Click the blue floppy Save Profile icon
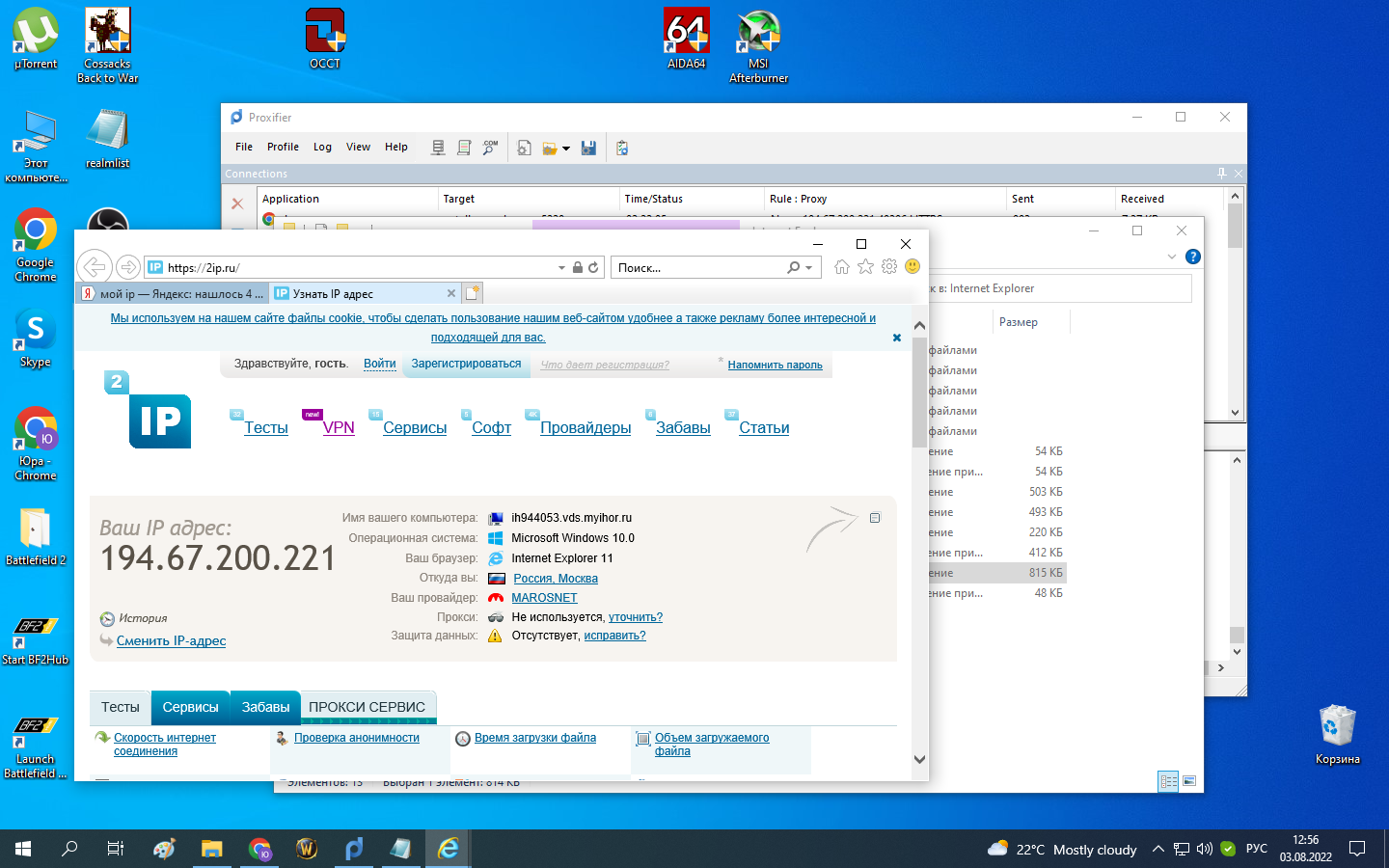Image resolution: width=1389 pixels, height=868 pixels. 588,148
